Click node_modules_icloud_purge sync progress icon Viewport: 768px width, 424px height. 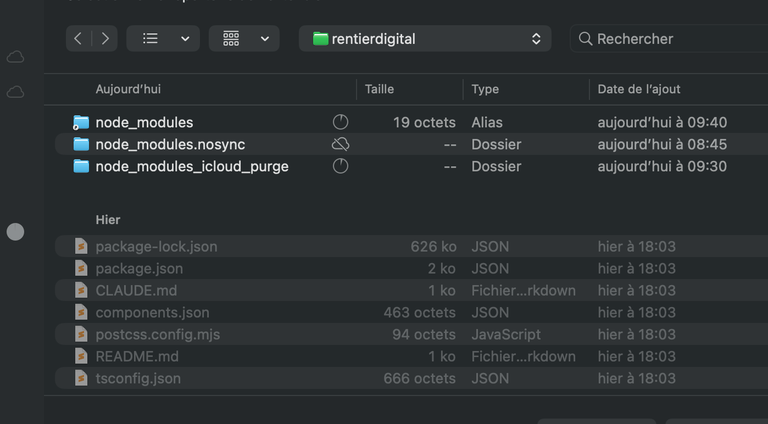pyautogui.click(x=340, y=166)
